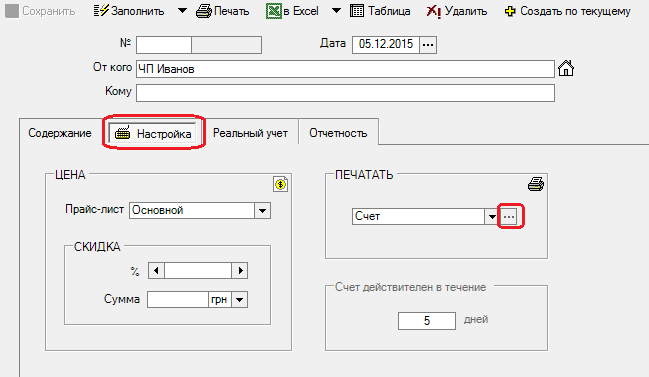Click the house icon beside От кого
This screenshot has height=377, width=649.
click(x=566, y=68)
